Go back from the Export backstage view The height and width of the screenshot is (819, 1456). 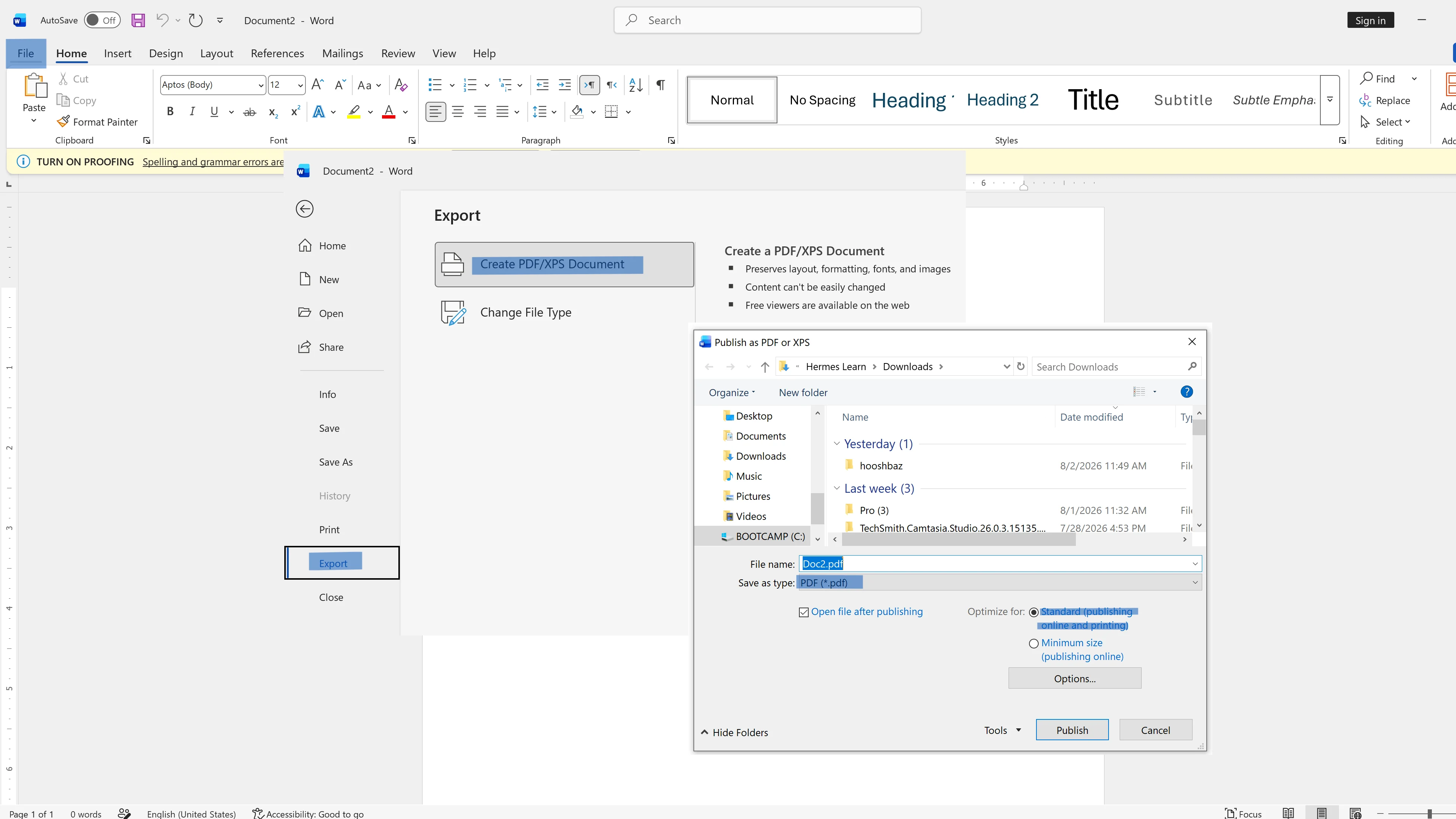click(305, 209)
